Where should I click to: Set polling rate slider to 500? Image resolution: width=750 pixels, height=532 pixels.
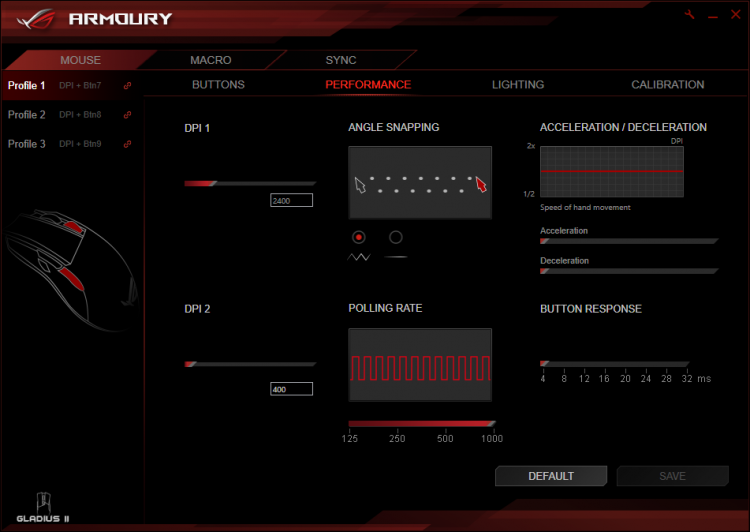click(445, 424)
